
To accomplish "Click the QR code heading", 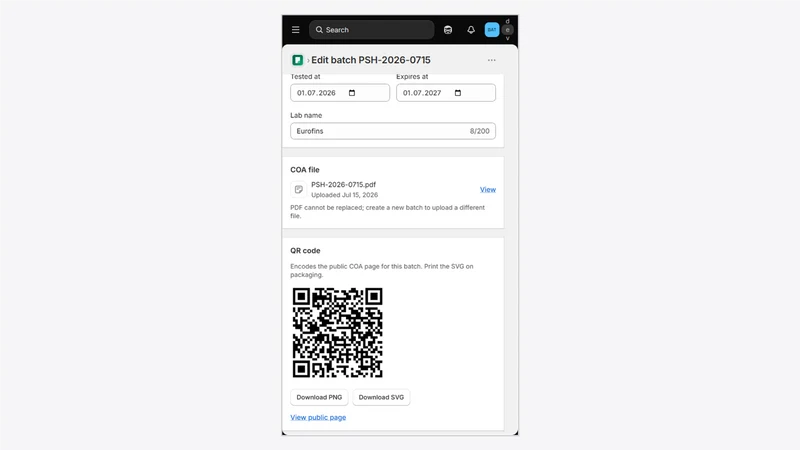I will coord(305,251).
